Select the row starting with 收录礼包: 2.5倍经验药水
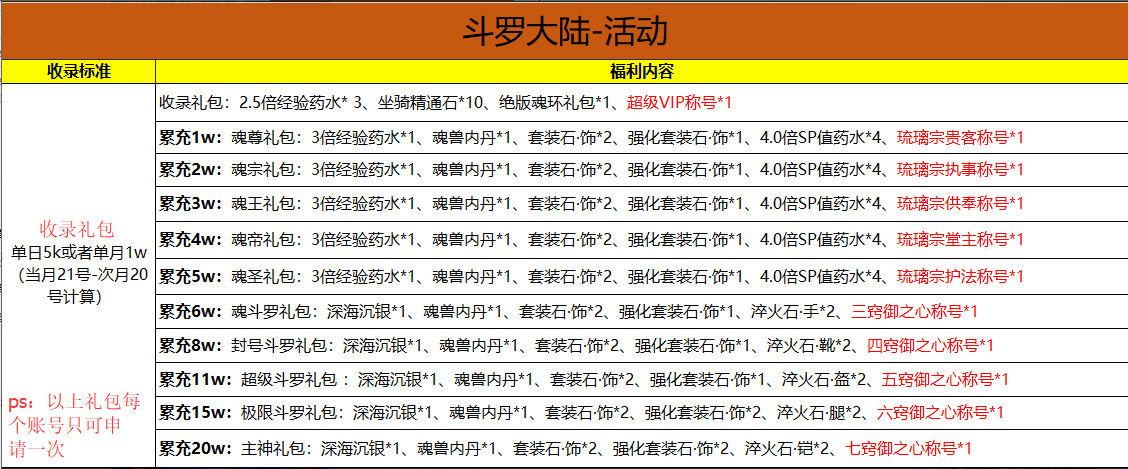Image resolution: width=1128 pixels, height=469 pixels. [641, 102]
